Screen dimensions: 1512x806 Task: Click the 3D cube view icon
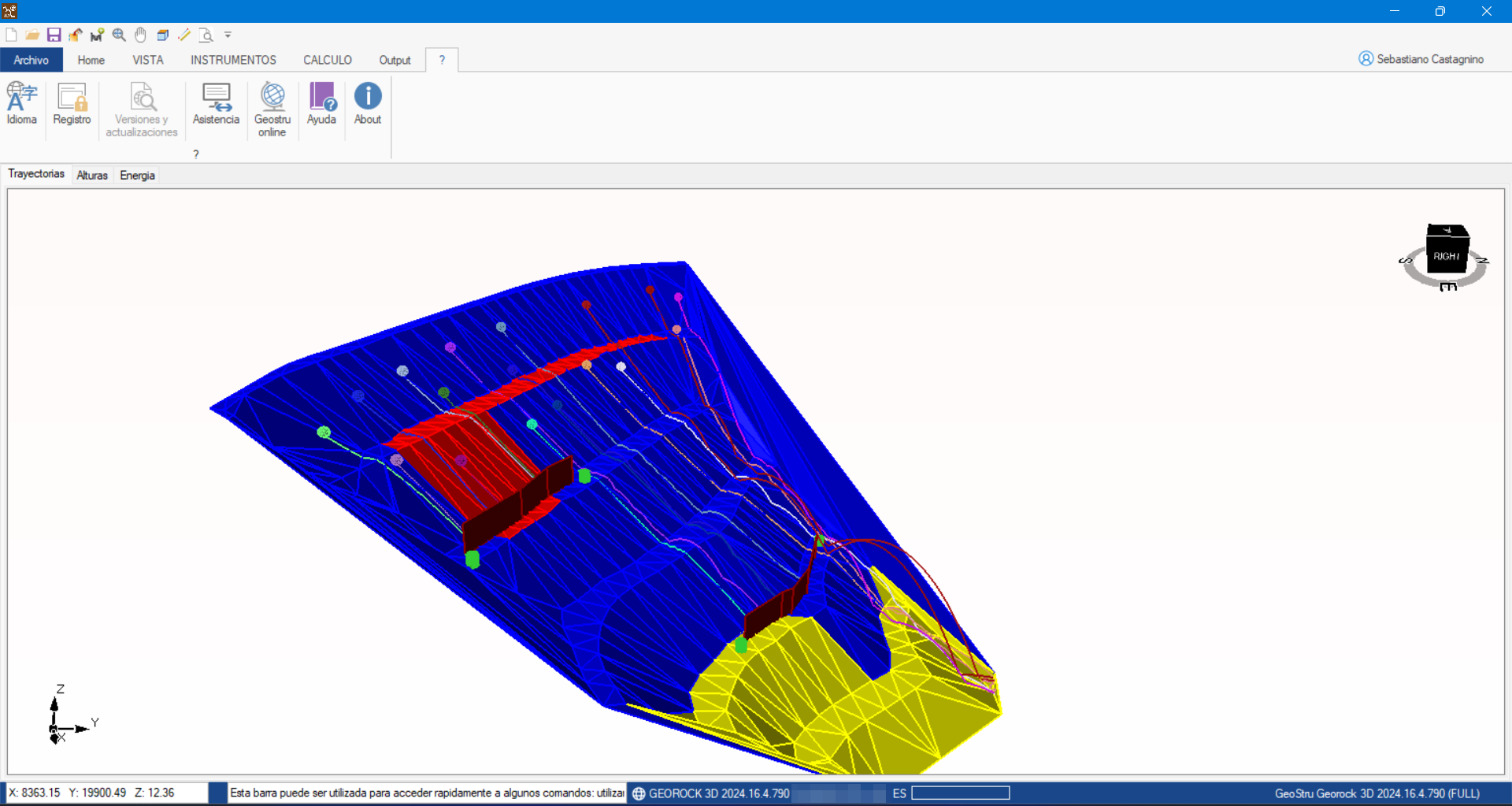(163, 35)
